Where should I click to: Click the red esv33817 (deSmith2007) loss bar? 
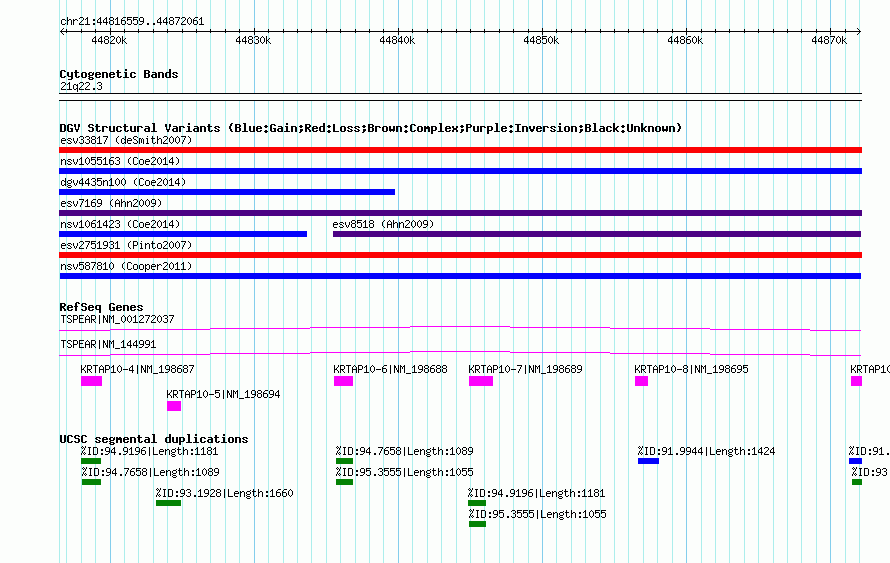coord(460,150)
